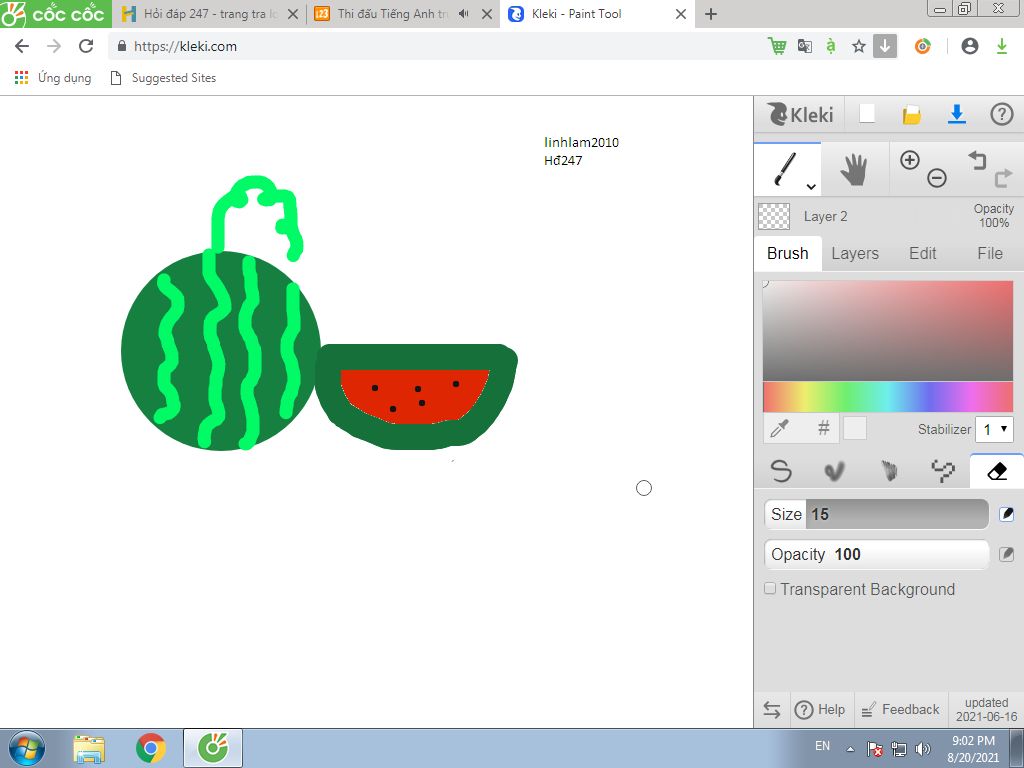Open Suggested Sites bookmark

[x=163, y=78]
